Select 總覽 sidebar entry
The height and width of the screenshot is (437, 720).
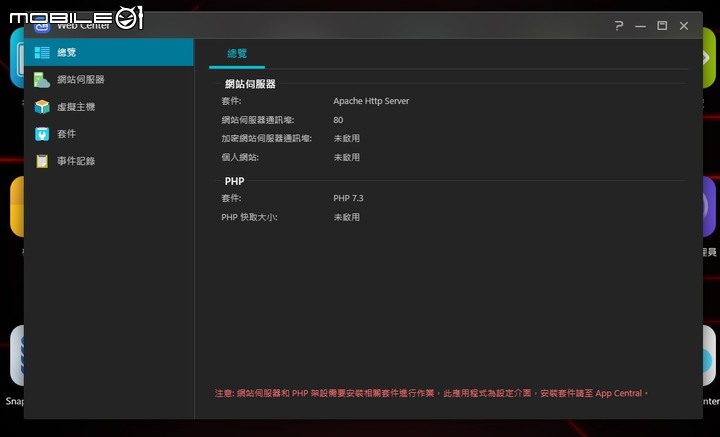109,52
